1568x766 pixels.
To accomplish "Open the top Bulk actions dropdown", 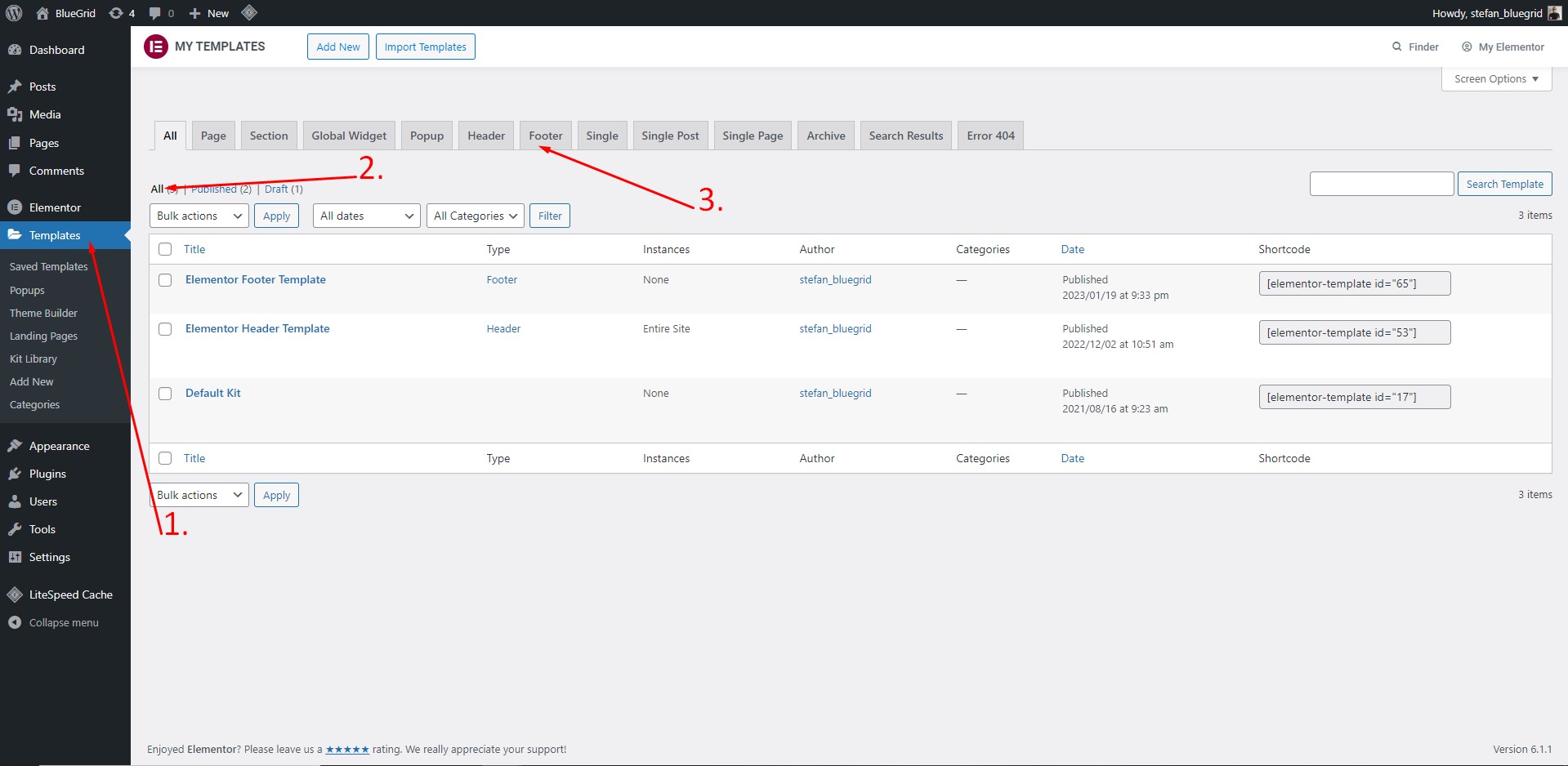I will point(199,216).
